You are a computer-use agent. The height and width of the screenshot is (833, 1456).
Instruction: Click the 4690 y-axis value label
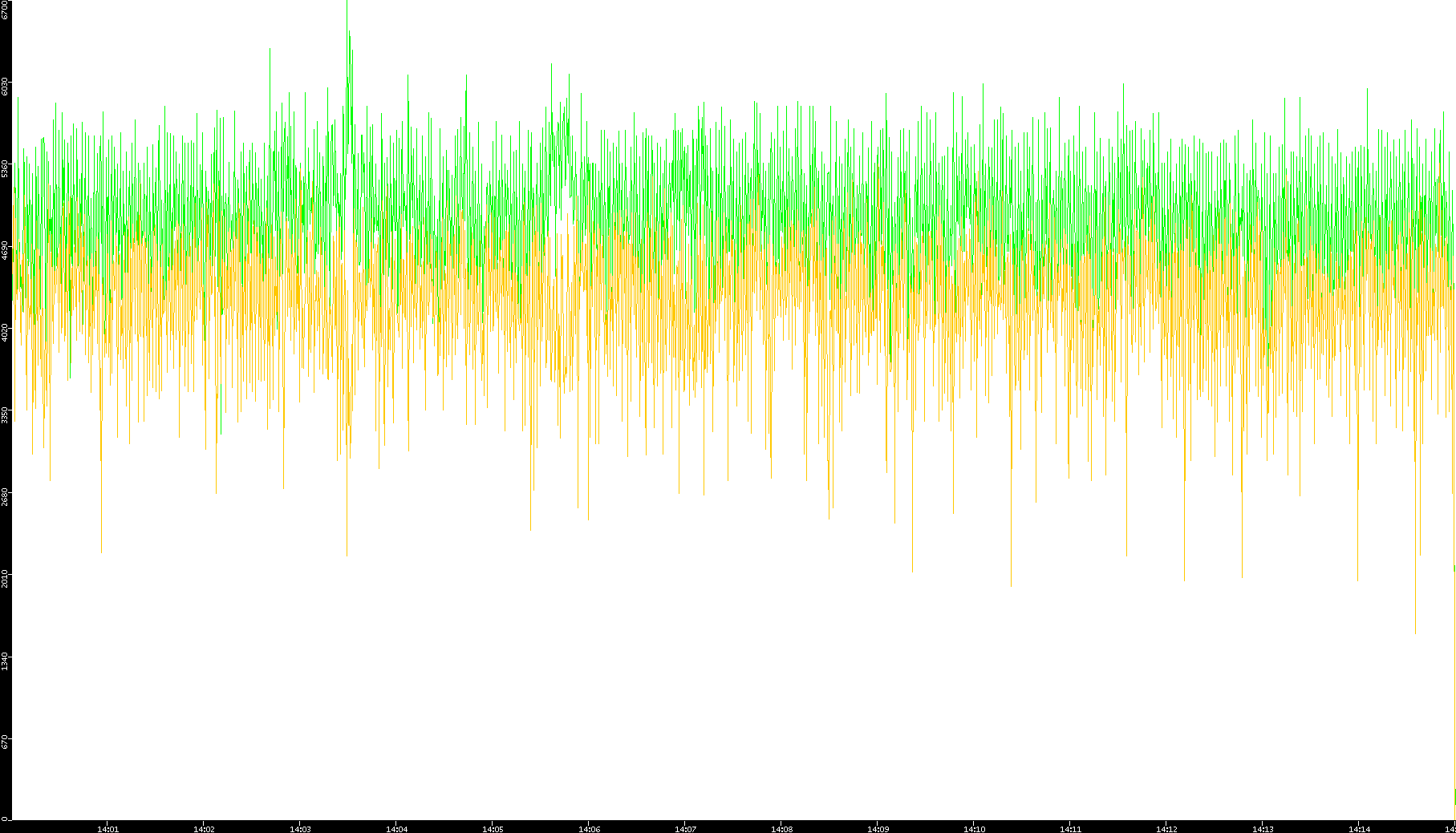coord(5,250)
